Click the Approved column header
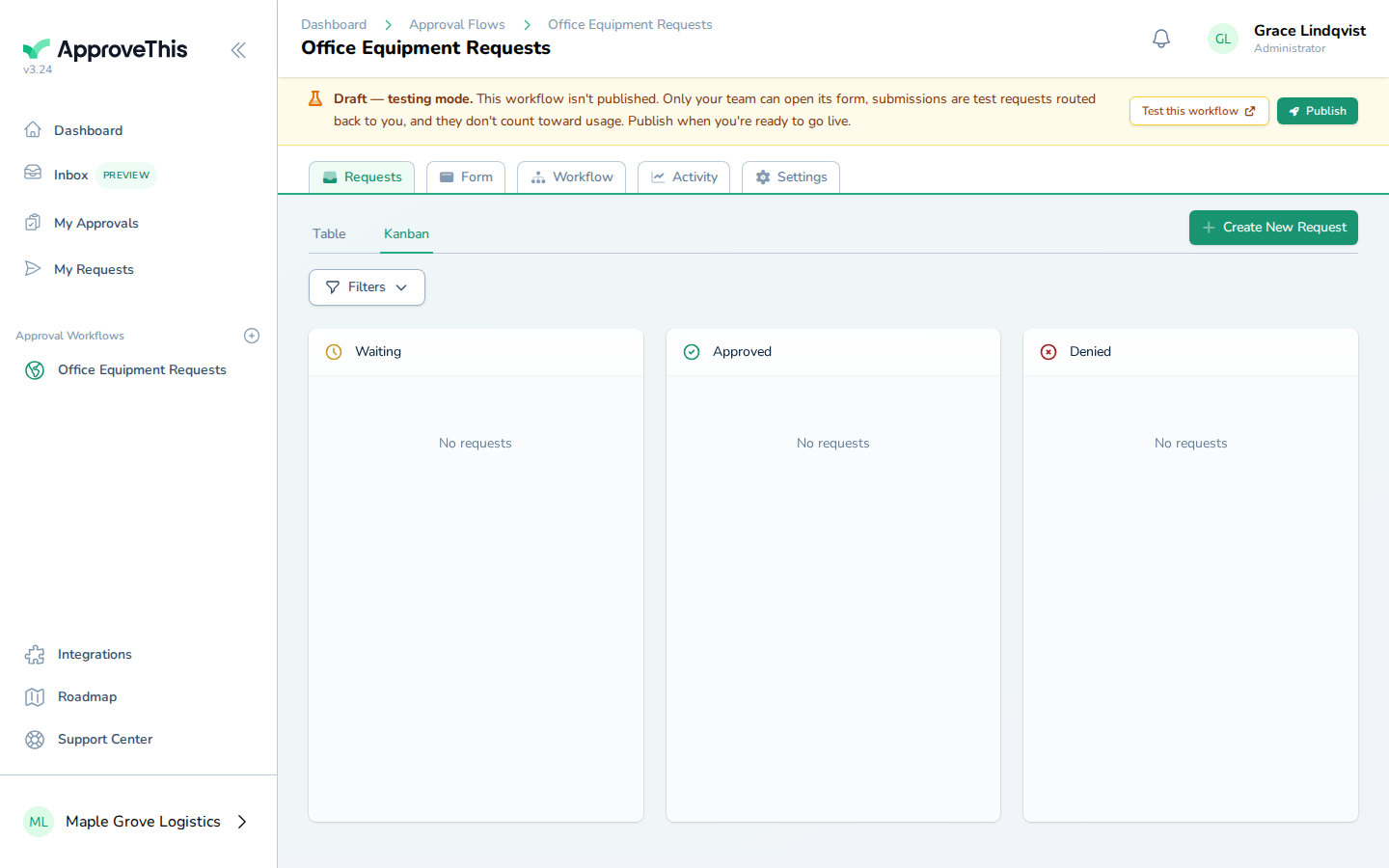Viewport: 1389px width, 868px height. tap(833, 352)
